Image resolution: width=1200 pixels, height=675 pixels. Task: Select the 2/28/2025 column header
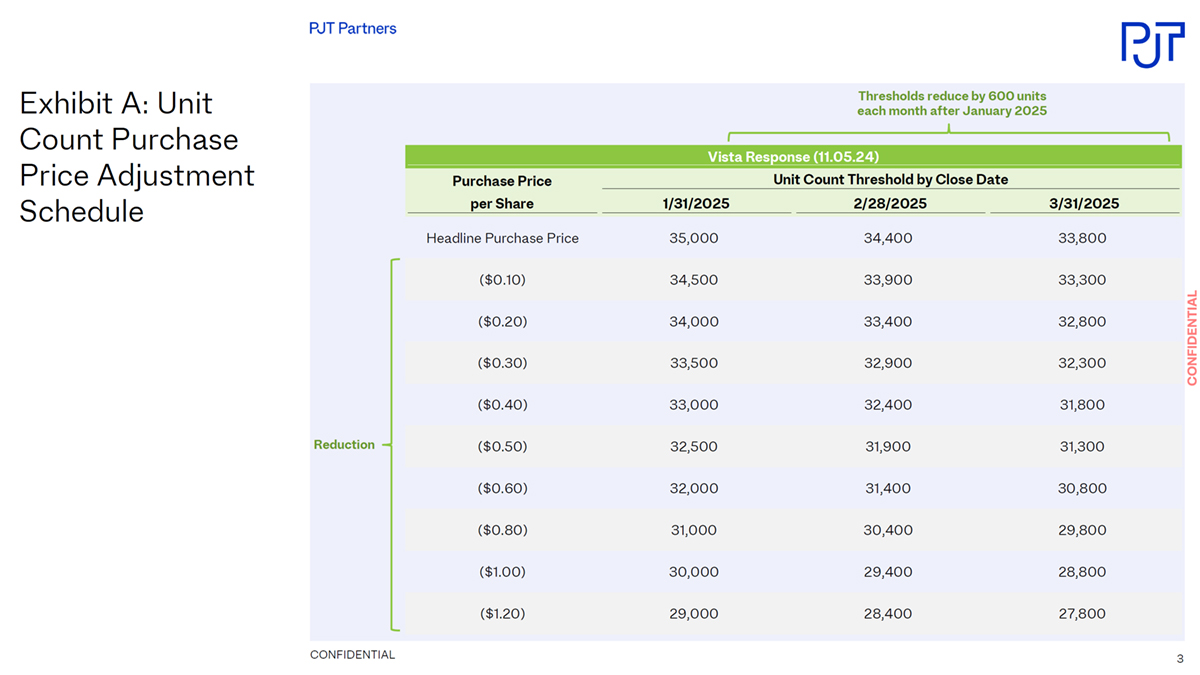pyautogui.click(x=888, y=203)
